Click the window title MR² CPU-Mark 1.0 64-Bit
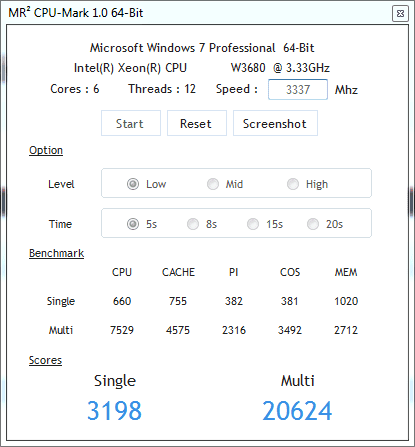415x447 pixels. (76, 13)
